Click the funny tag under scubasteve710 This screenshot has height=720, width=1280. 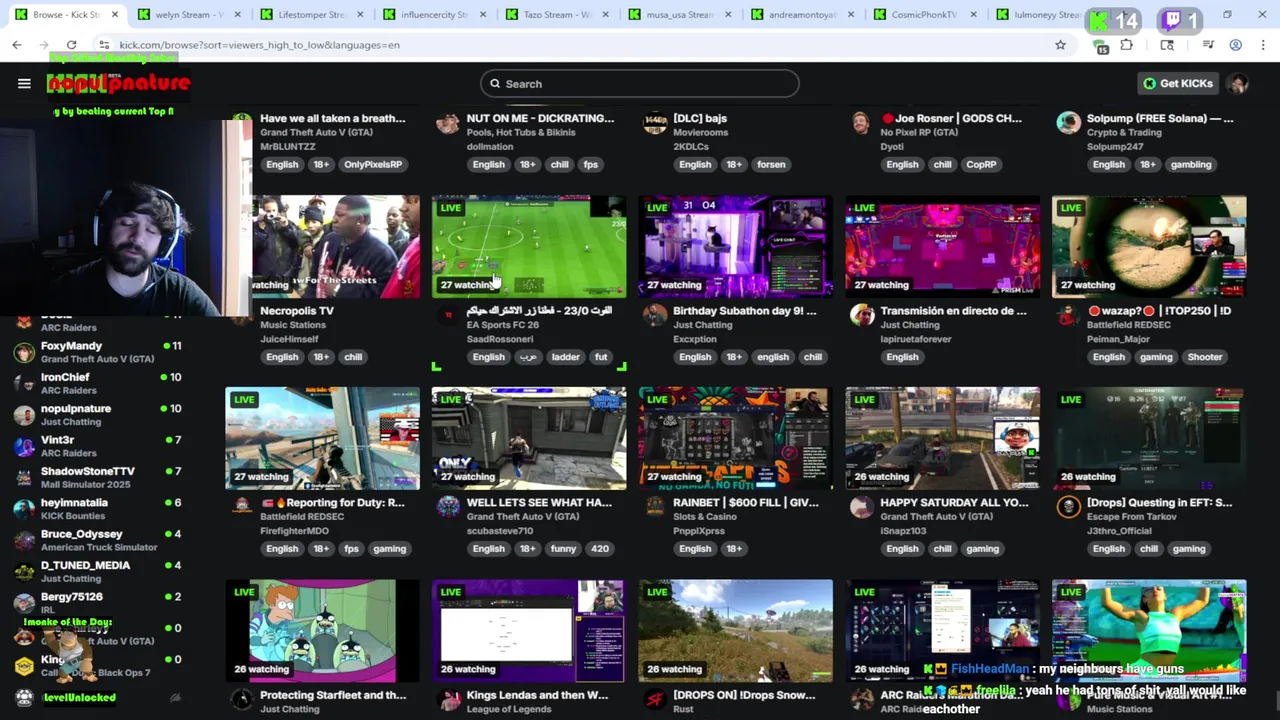(x=563, y=549)
